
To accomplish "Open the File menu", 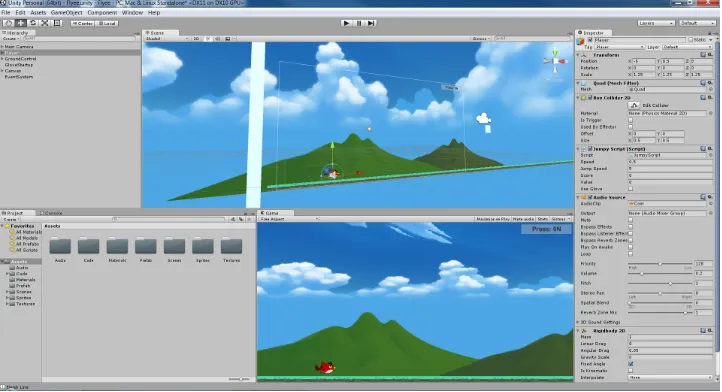I will (6, 13).
